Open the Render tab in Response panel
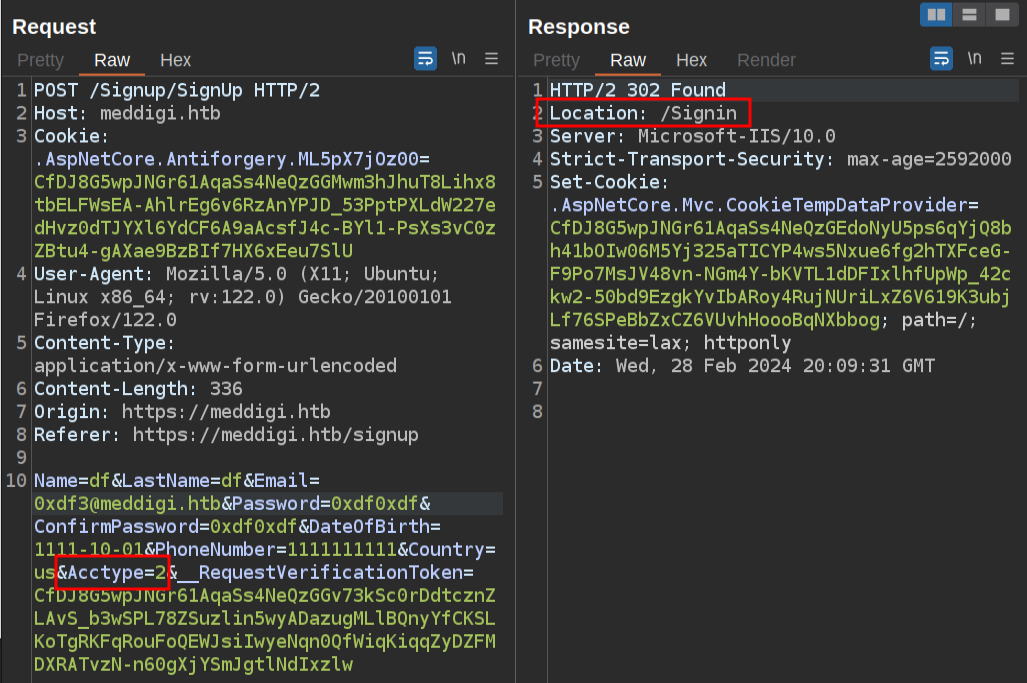 (x=766, y=60)
